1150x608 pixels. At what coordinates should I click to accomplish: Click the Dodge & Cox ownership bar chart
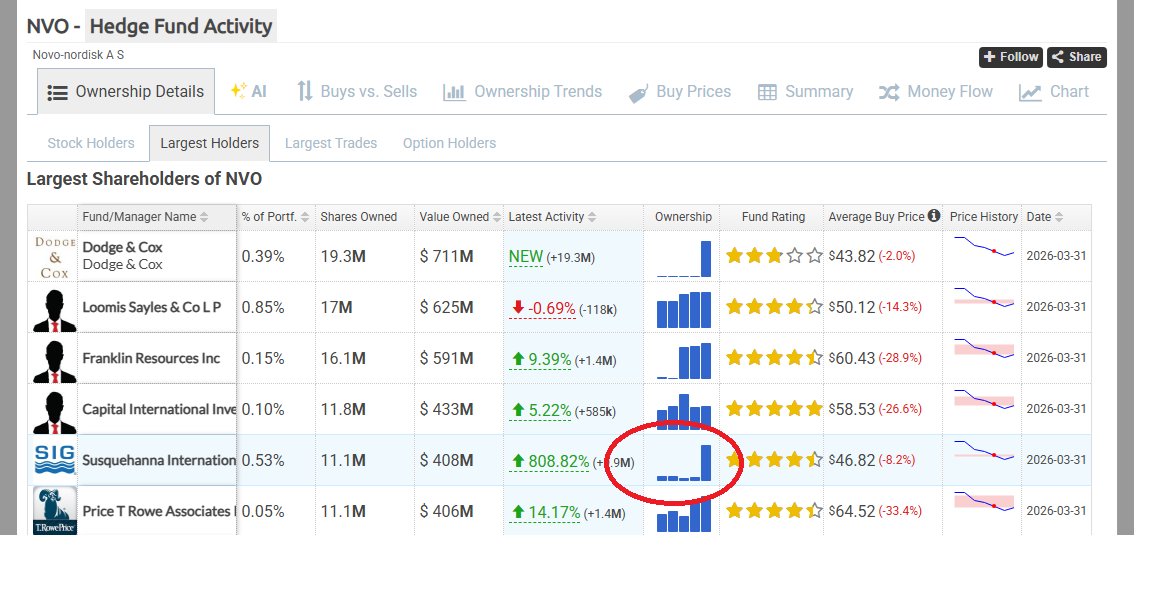pyautogui.click(x=684, y=258)
